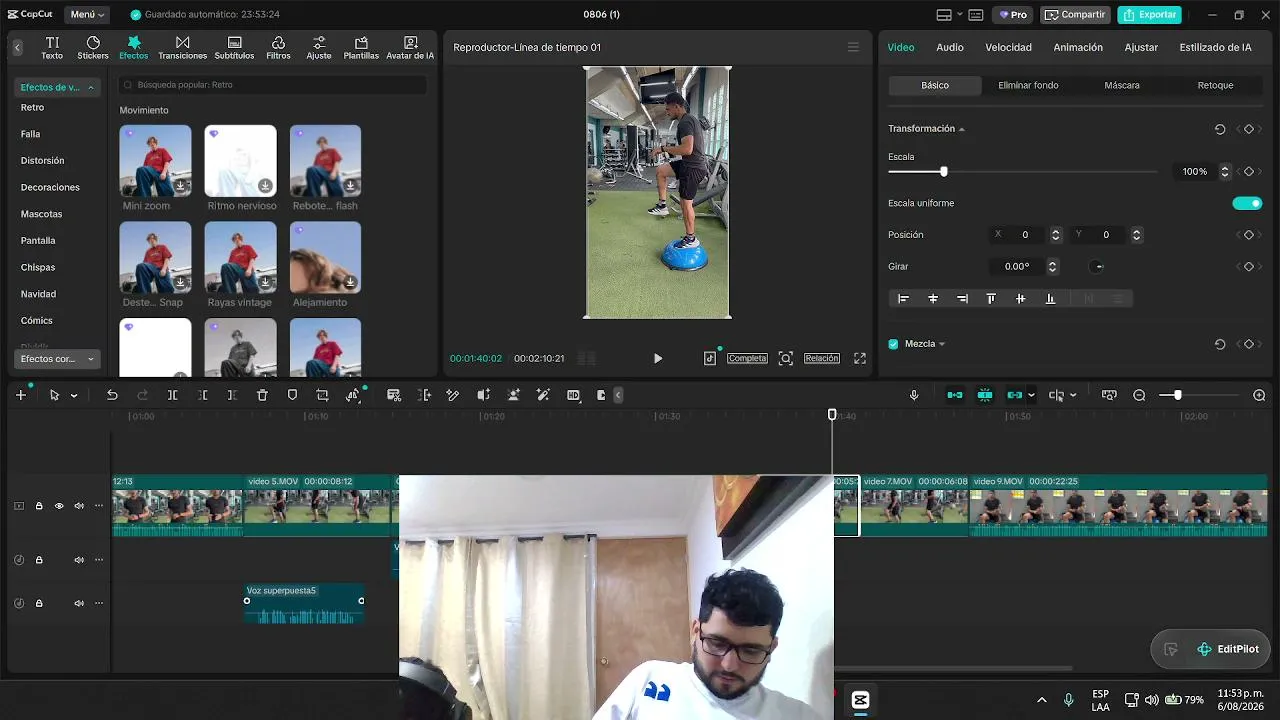The image size is (1280, 720).
Task: Open the Texto panel
Action: click(x=52, y=47)
